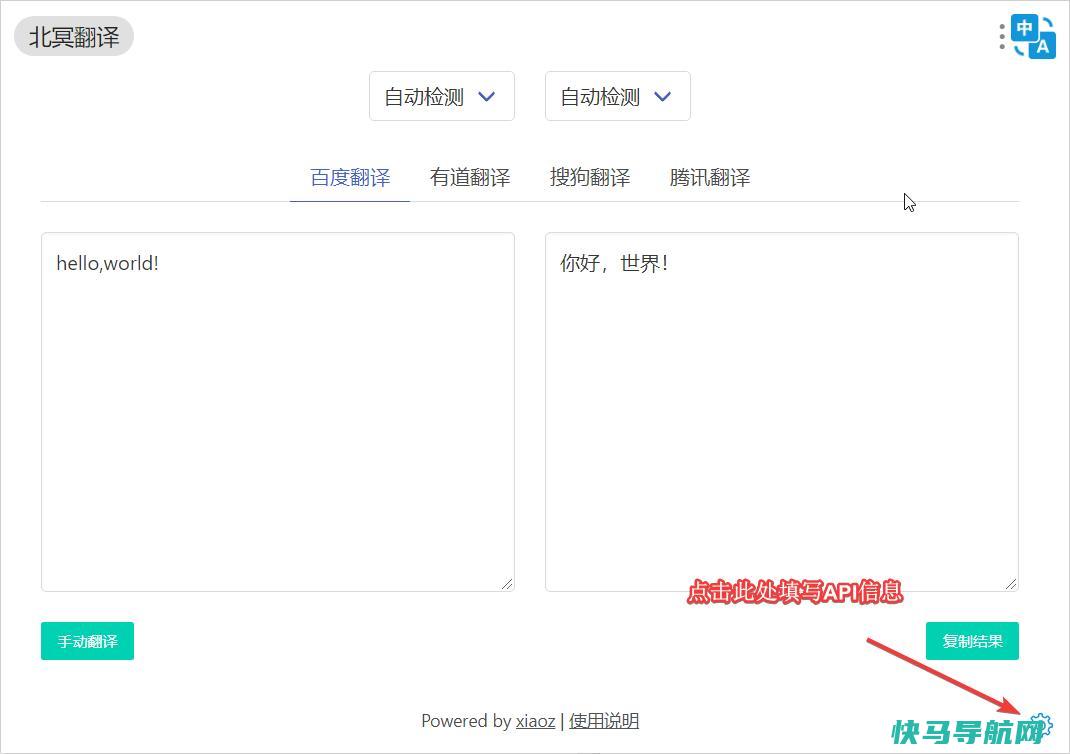
Task: Switch to the 搜狗翻译 tab
Action: coord(590,177)
